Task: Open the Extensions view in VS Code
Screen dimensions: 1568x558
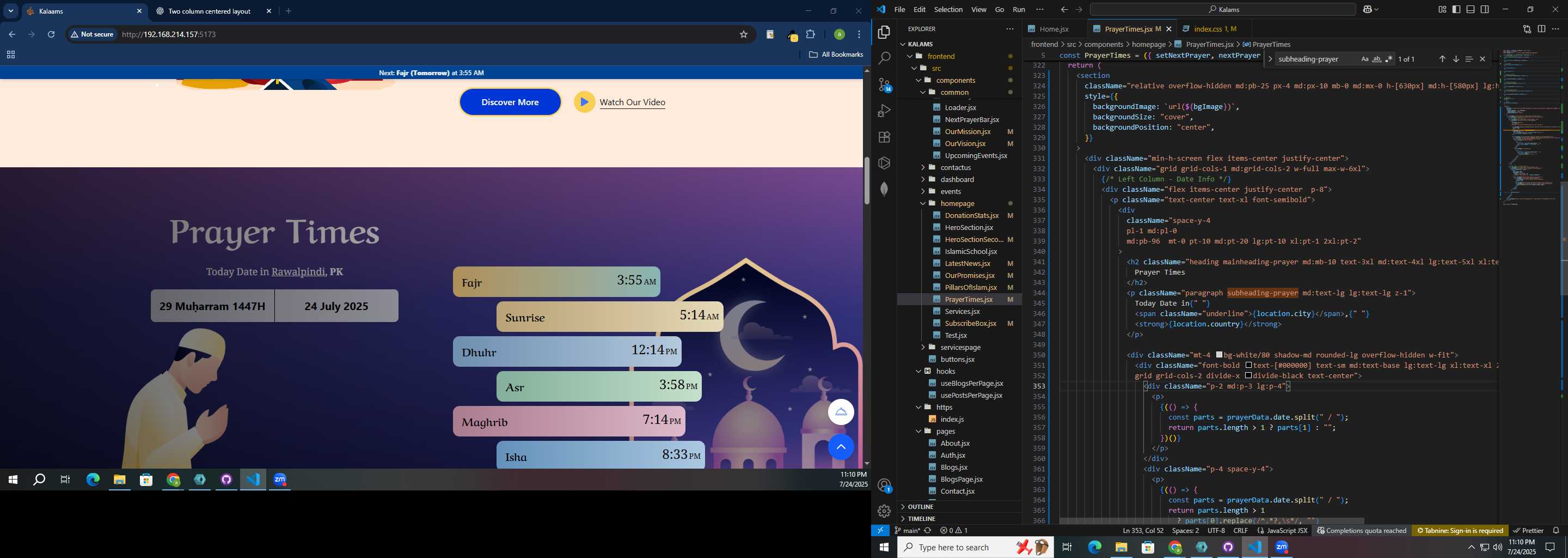Action: coord(884,137)
